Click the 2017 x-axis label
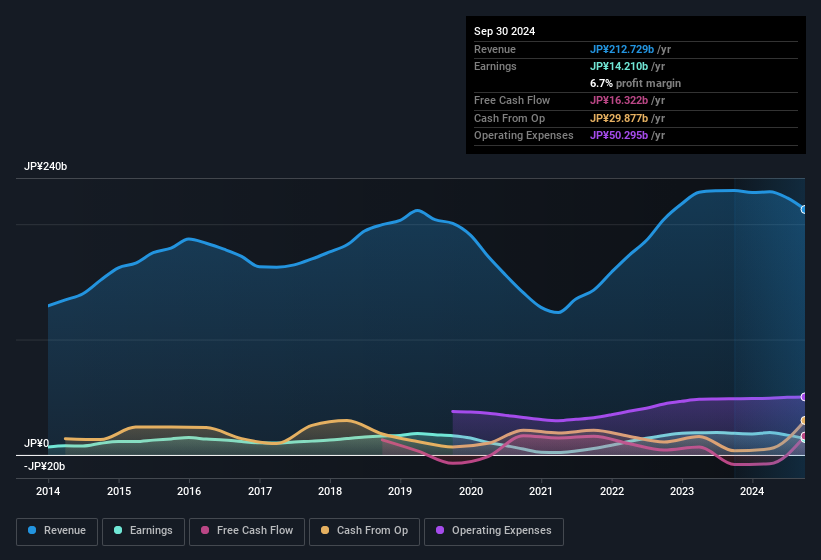This screenshot has width=821, height=560. pos(260,491)
